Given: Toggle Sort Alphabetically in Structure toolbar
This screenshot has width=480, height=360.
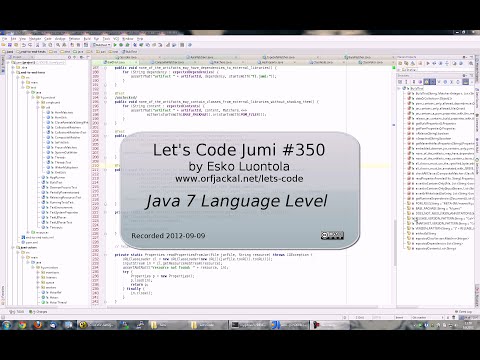Looking at the screenshot, I should (x=406, y=82).
